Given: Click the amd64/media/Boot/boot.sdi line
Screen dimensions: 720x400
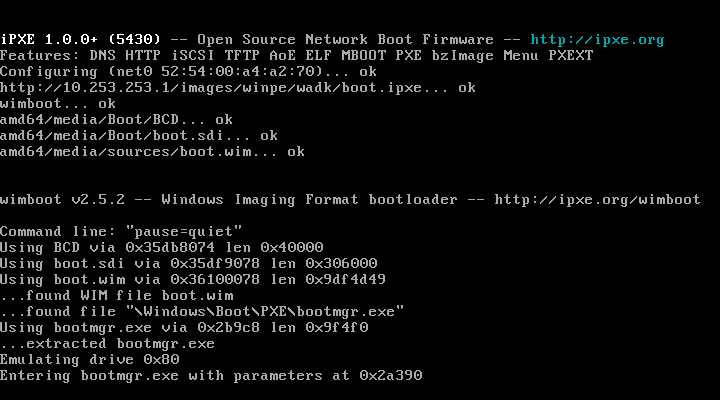Looking at the screenshot, I should point(138,136).
